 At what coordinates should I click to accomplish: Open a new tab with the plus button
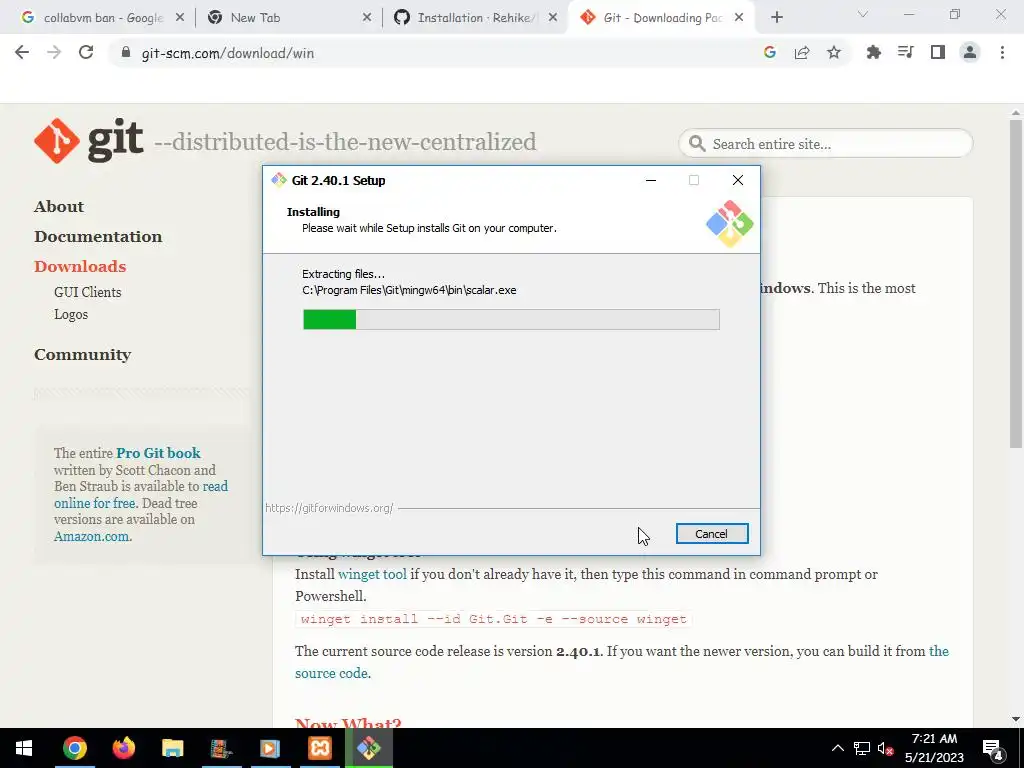(x=776, y=18)
